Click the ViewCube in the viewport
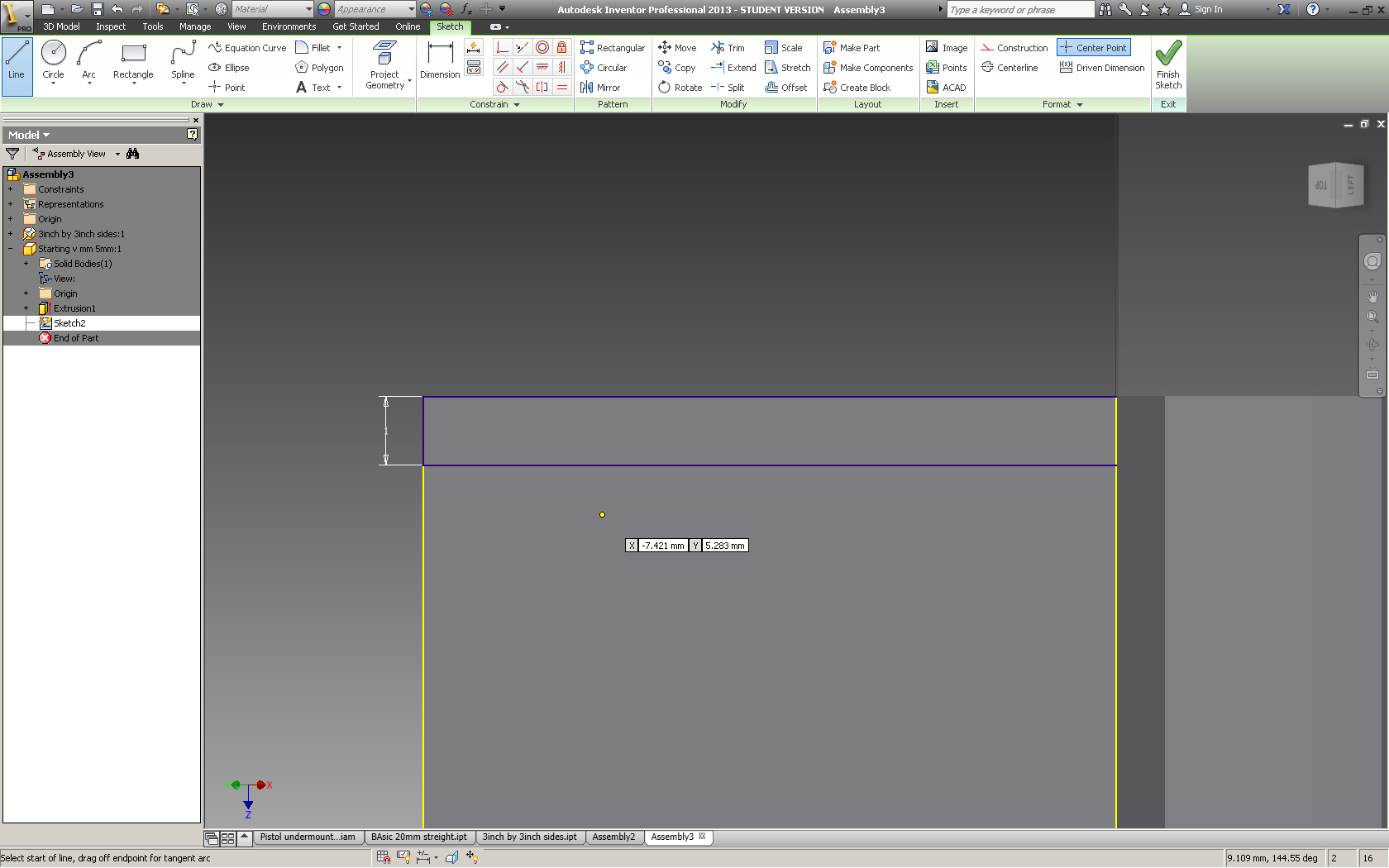The height and width of the screenshot is (868, 1389). (x=1335, y=185)
